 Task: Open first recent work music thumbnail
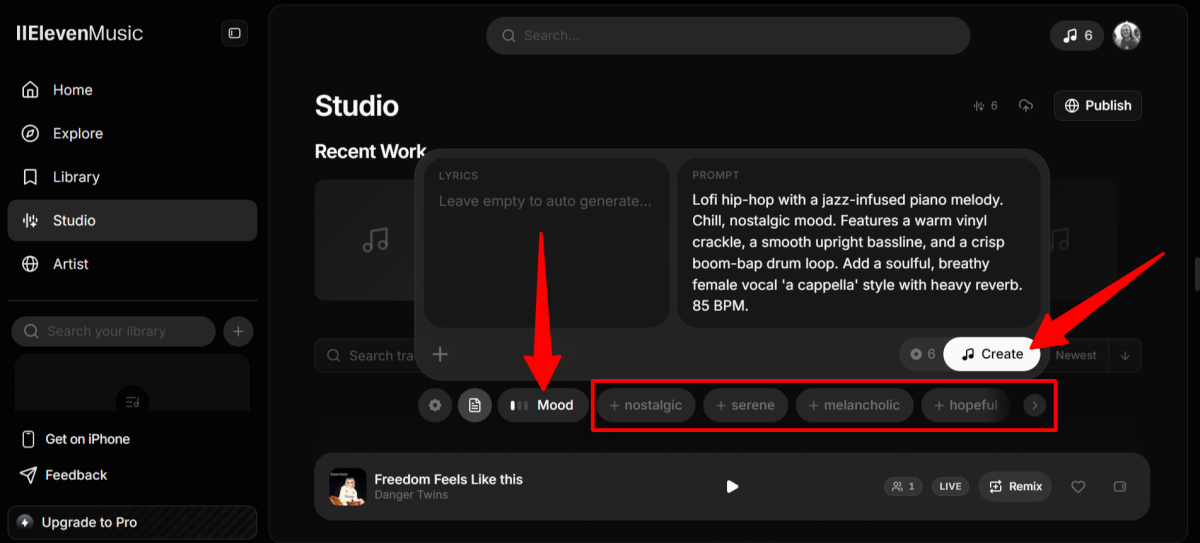365,240
